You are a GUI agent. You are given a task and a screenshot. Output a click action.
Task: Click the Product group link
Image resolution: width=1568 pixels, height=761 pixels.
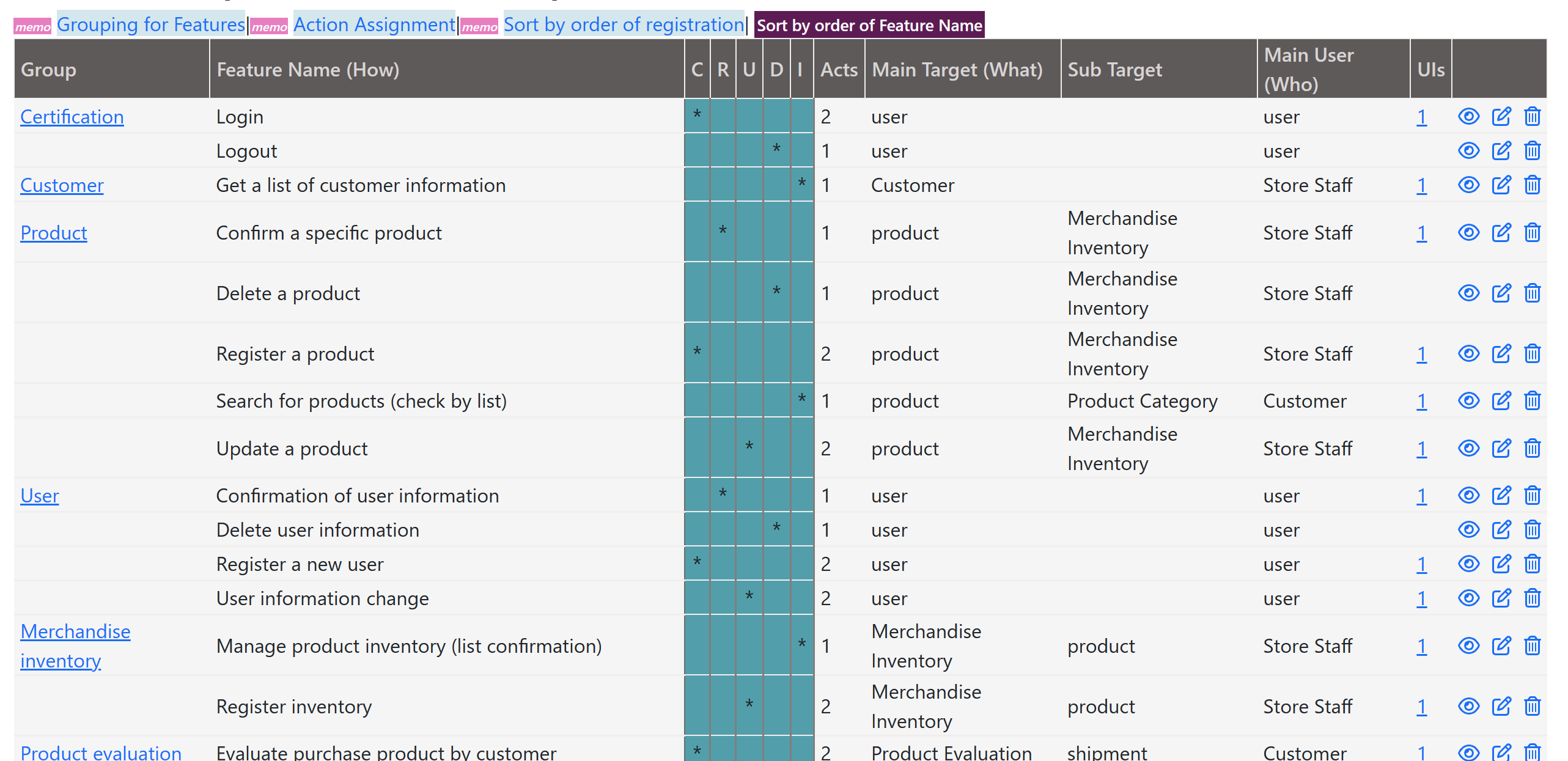pos(53,232)
